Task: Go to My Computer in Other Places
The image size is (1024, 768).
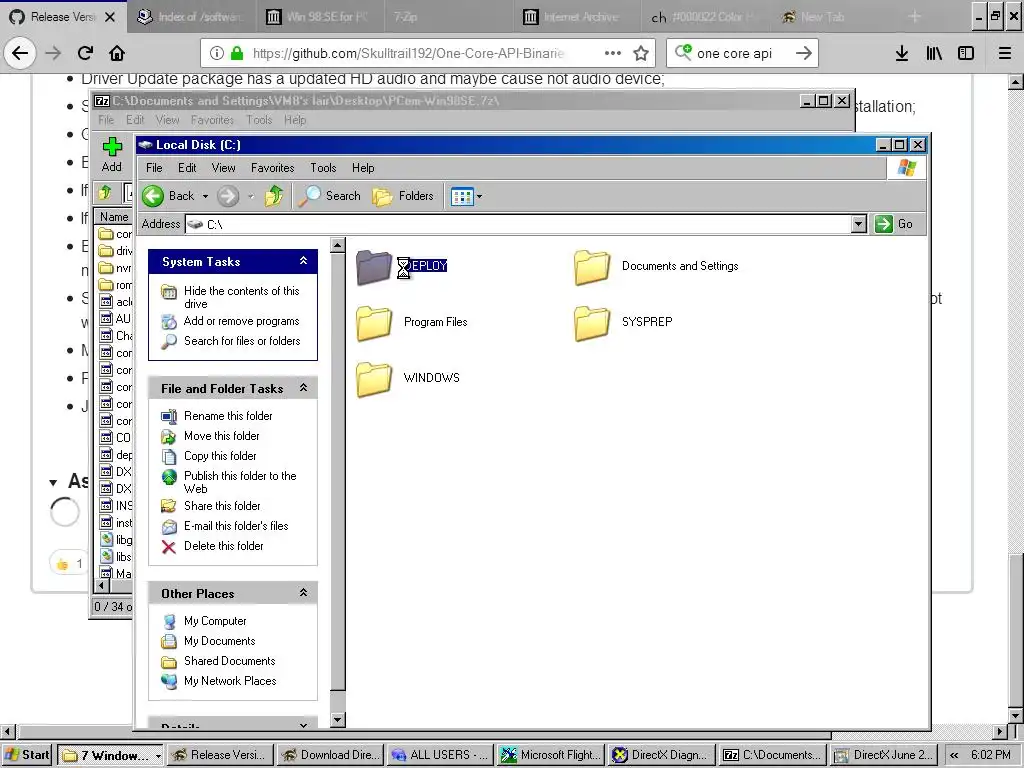Action: [x=215, y=621]
